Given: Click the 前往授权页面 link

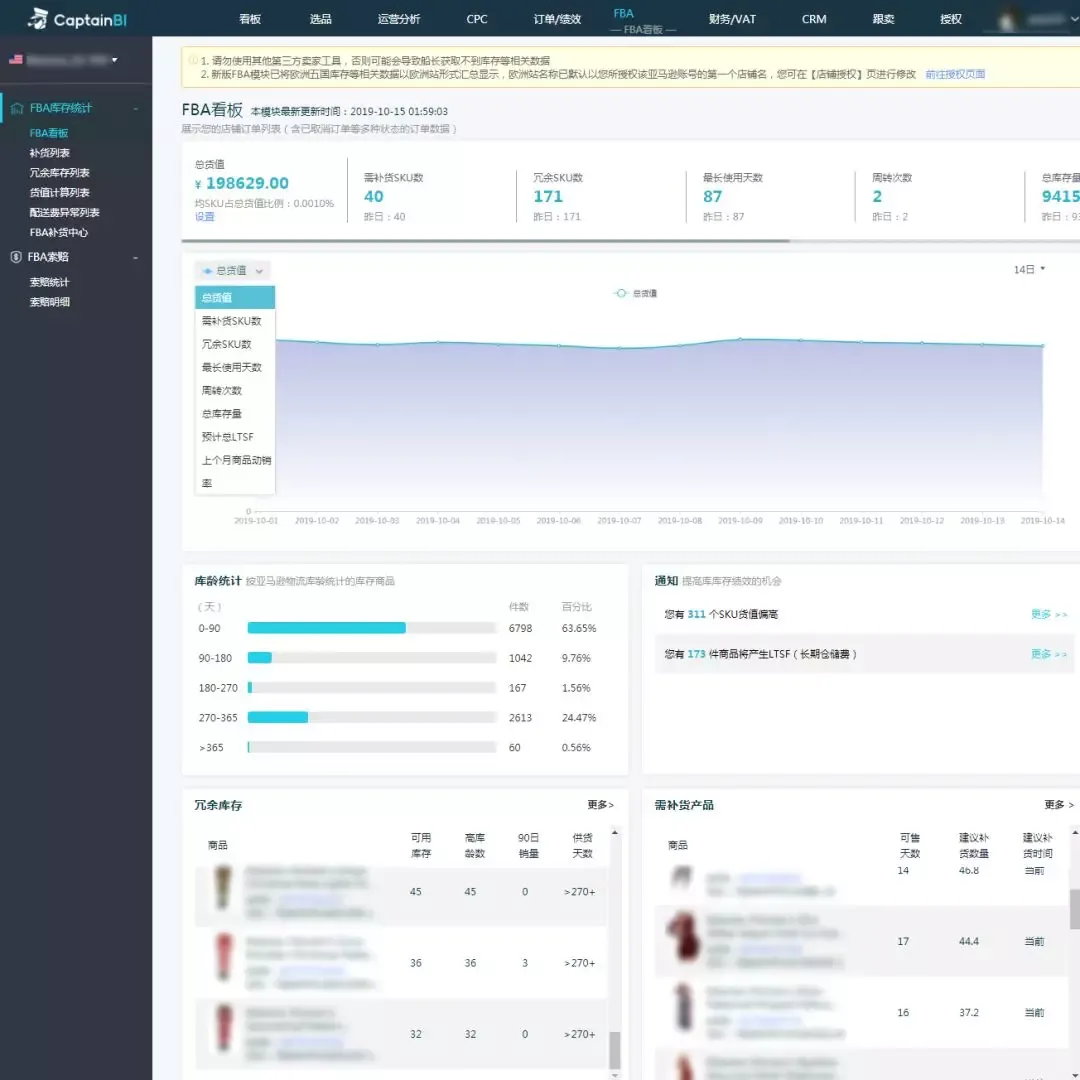Looking at the screenshot, I should click(955, 74).
